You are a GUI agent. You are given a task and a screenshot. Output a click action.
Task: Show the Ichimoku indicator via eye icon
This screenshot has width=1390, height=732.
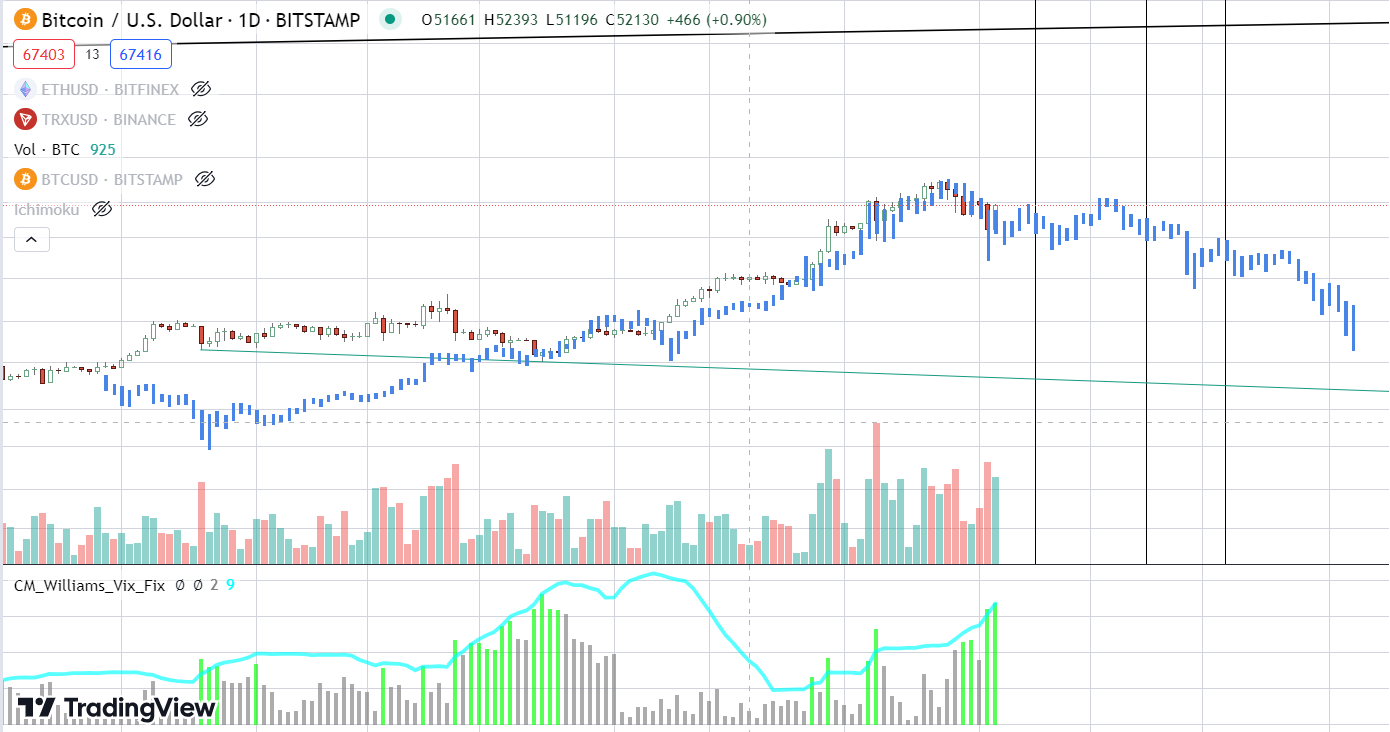pos(101,209)
